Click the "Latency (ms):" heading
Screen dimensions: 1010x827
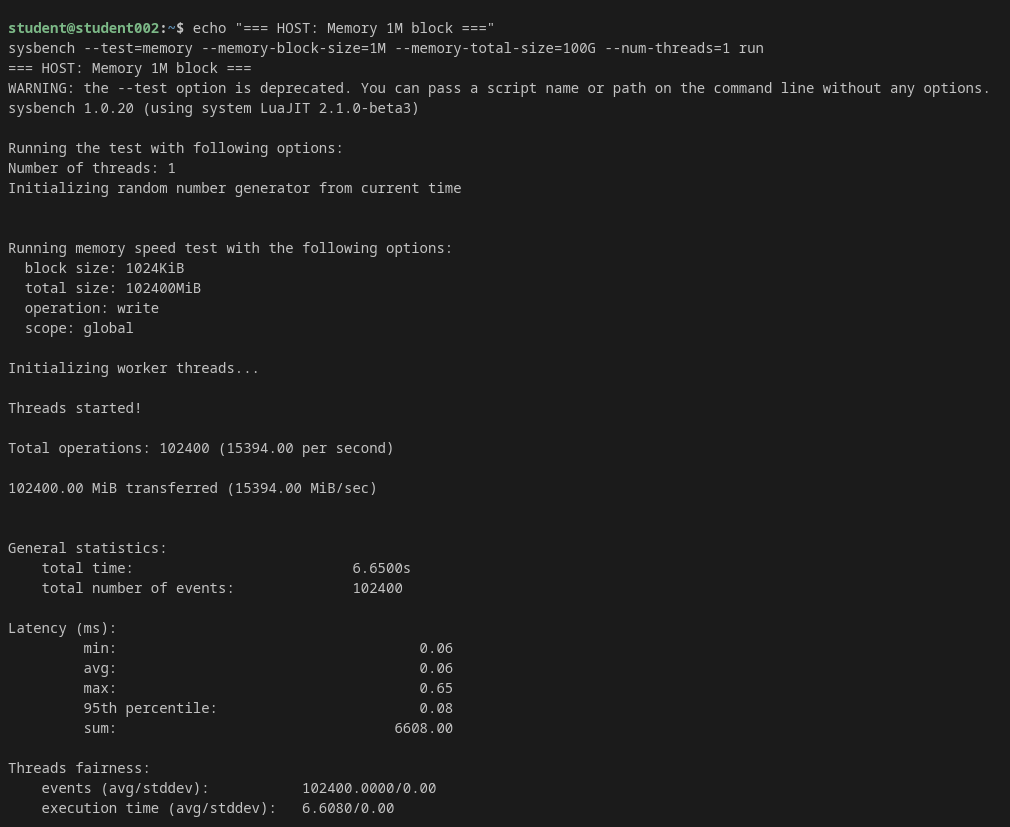coord(62,628)
